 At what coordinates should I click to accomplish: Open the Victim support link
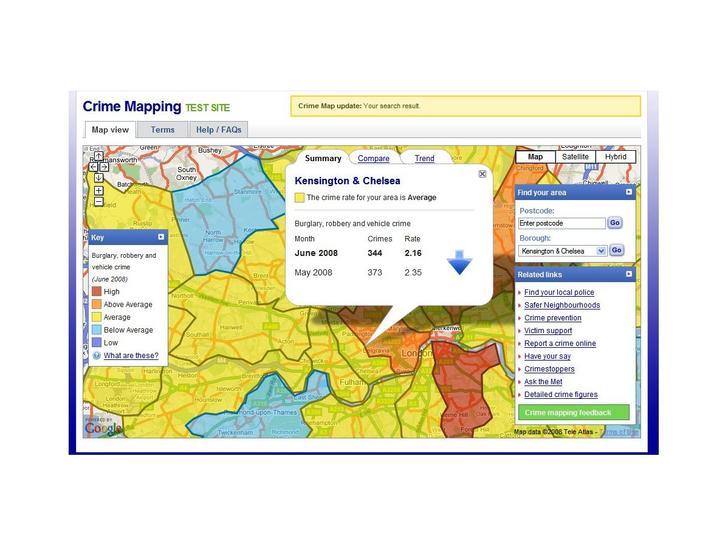tap(548, 331)
